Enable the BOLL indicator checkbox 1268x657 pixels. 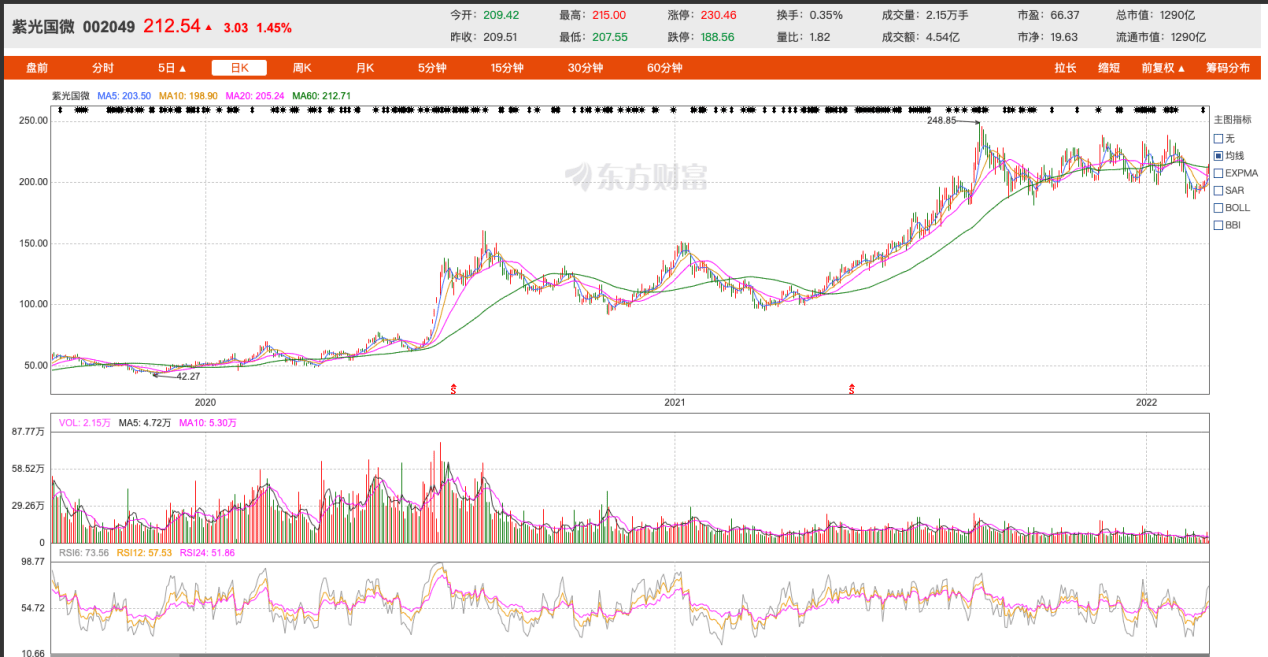click(x=1218, y=208)
